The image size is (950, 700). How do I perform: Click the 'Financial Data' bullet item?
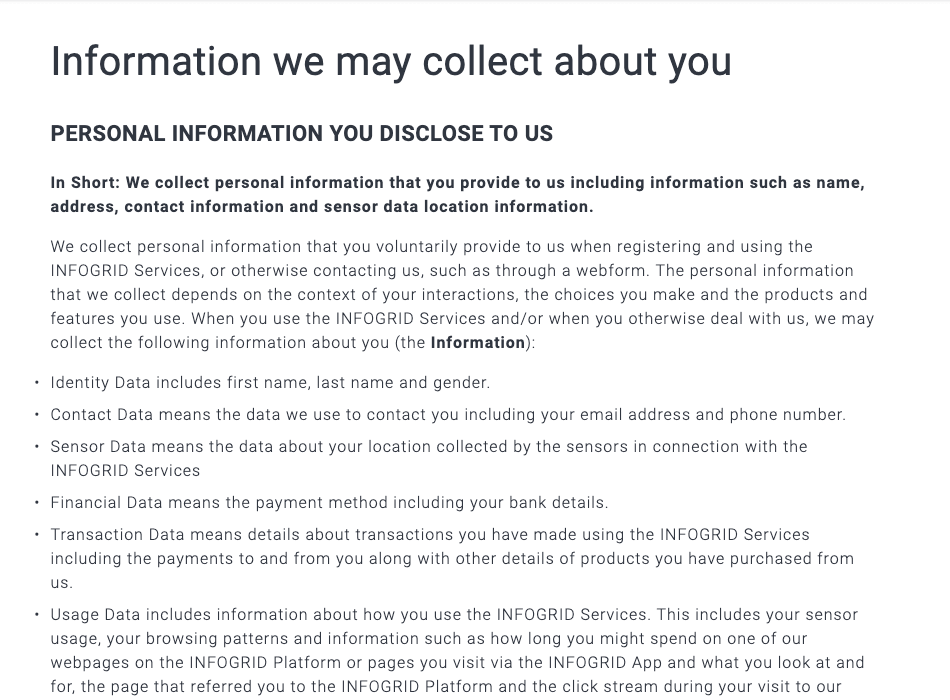pyautogui.click(x=329, y=502)
